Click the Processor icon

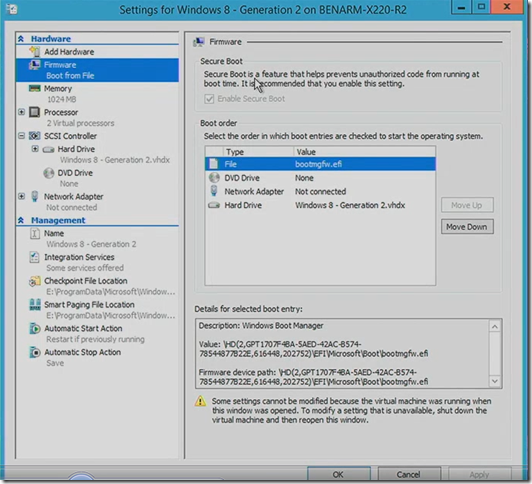pyautogui.click(x=35, y=112)
